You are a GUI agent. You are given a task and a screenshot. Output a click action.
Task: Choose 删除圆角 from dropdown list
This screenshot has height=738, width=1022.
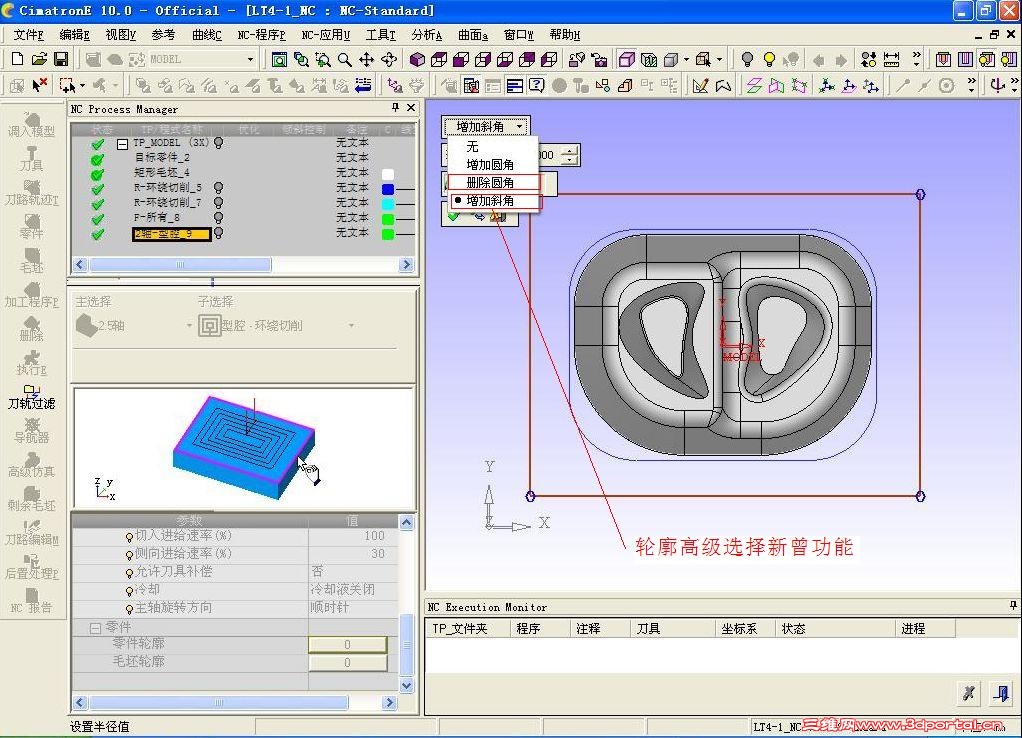pyautogui.click(x=493, y=183)
